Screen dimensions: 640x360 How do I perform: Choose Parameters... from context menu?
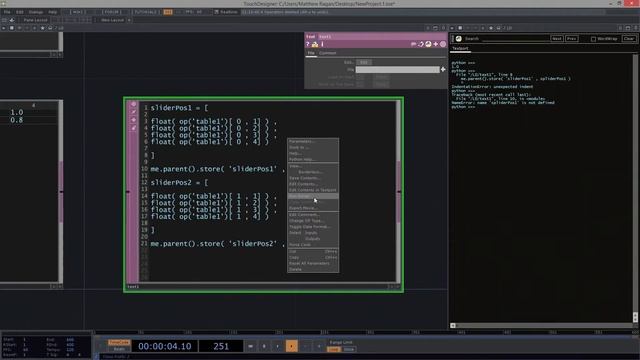[313, 141]
